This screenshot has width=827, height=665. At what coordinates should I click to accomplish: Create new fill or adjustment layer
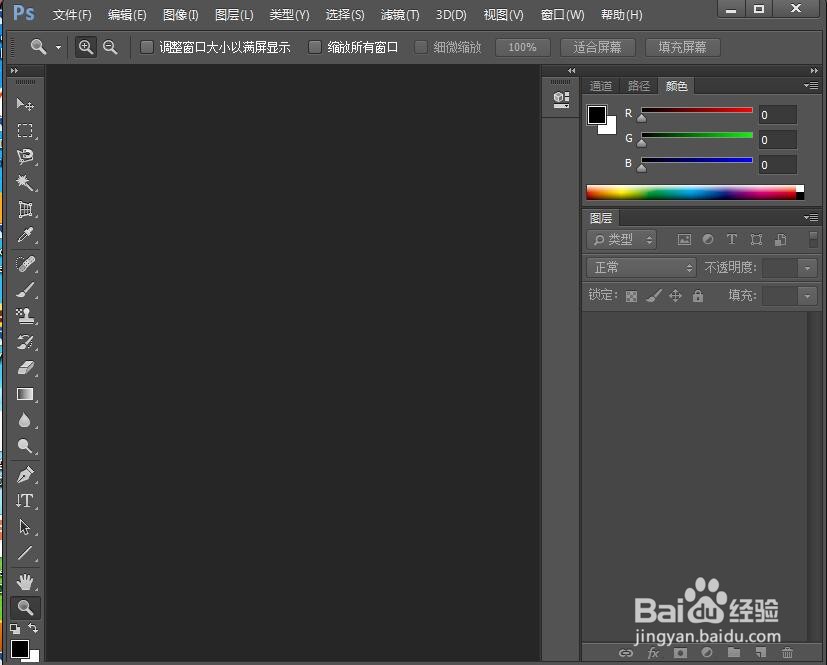pyautogui.click(x=707, y=653)
